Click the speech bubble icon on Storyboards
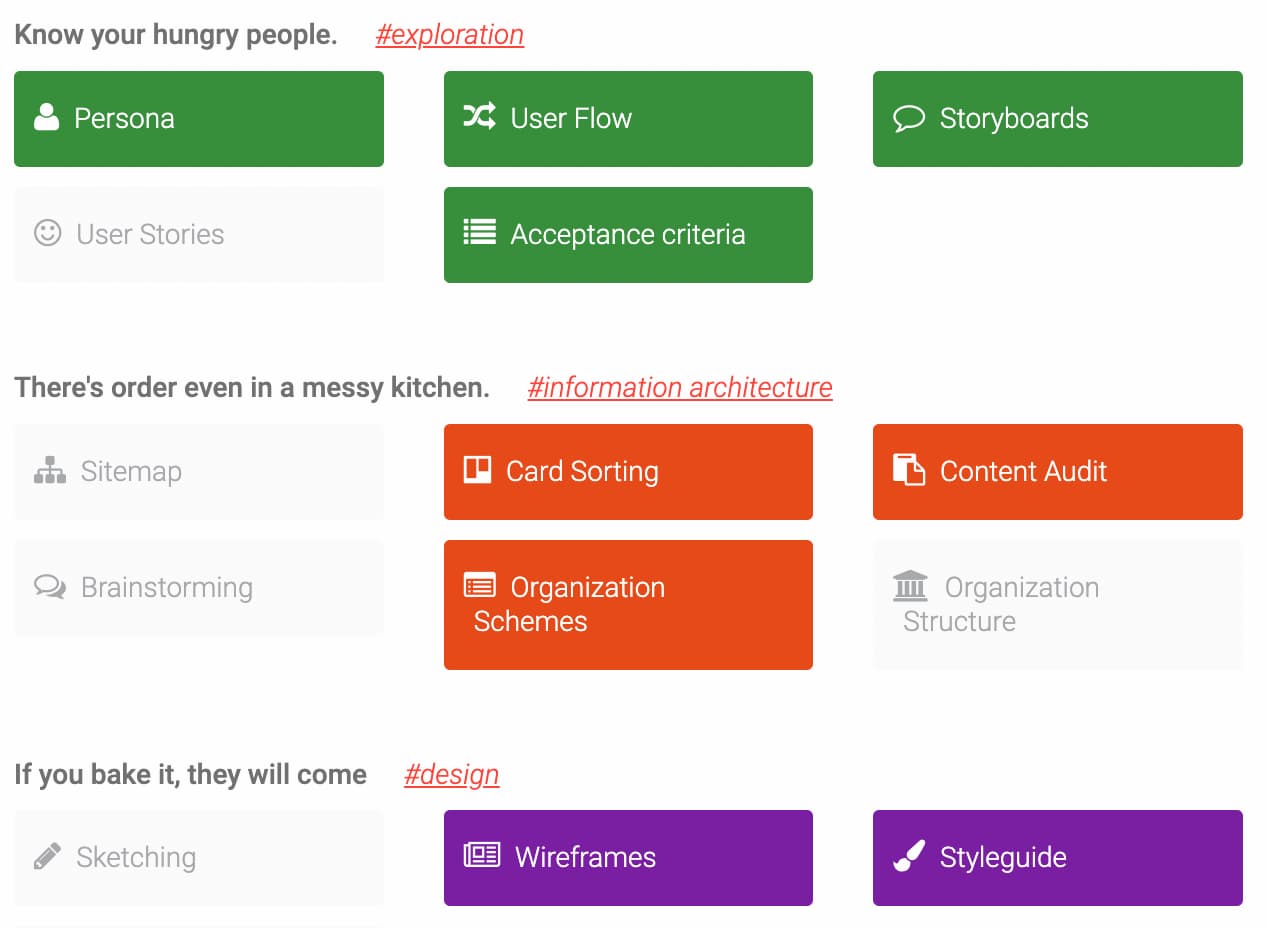 [x=909, y=118]
